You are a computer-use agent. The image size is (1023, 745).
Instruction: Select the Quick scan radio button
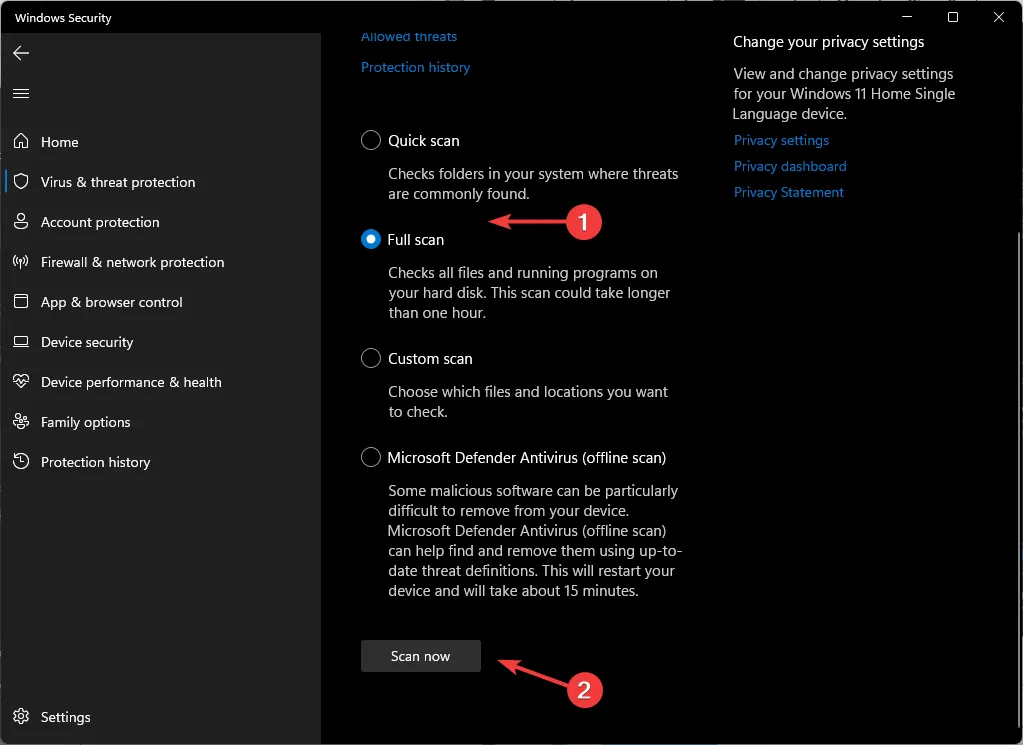pos(371,140)
